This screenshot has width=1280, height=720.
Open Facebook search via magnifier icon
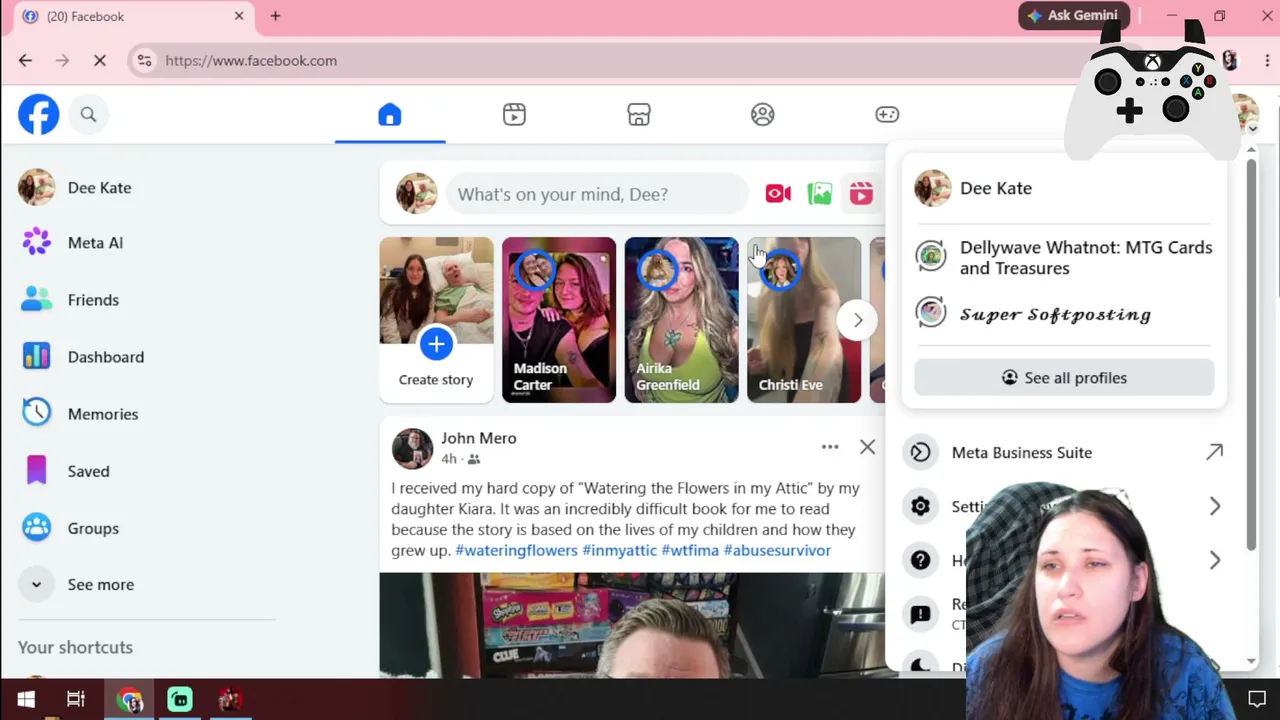(88, 115)
